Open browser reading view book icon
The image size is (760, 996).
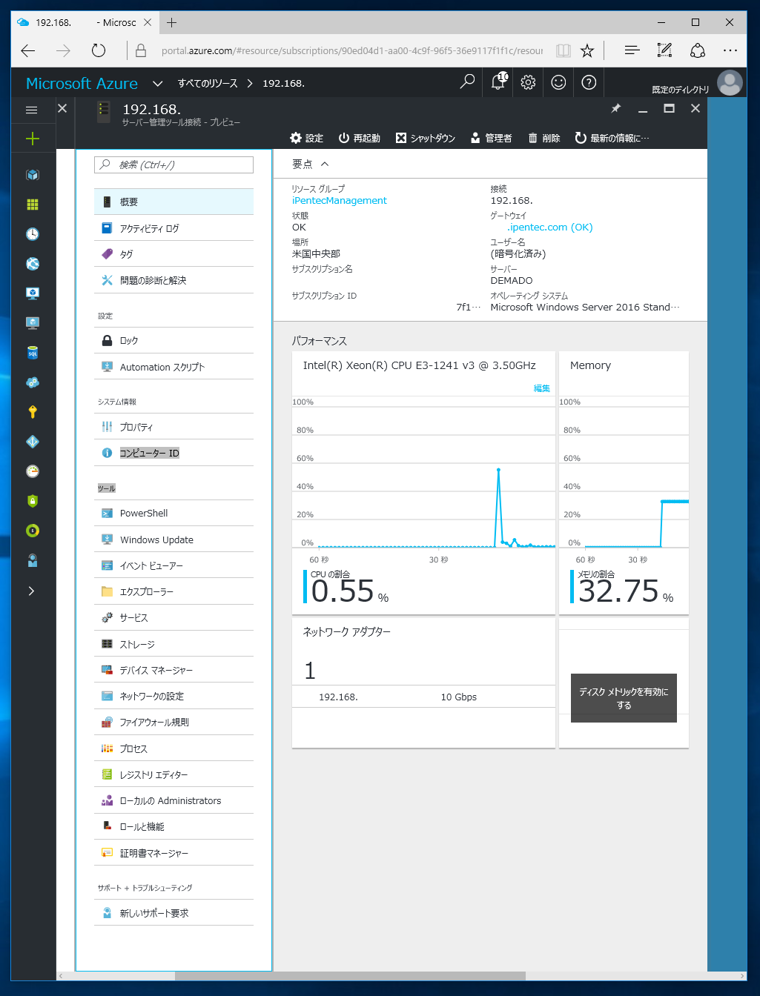pos(562,51)
